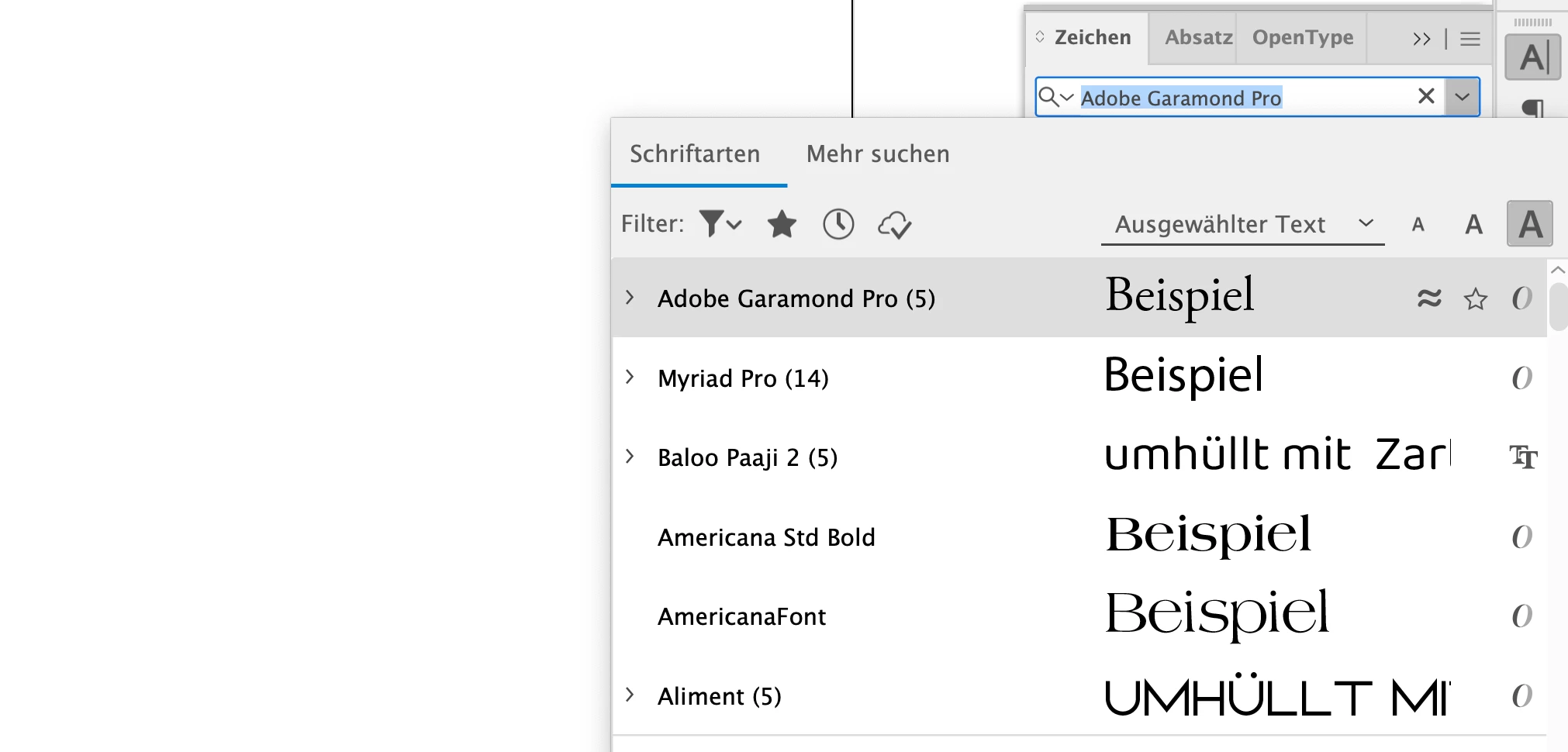Switch to the Mehr suchen tab
Viewport: 1568px width, 752px height.
(x=878, y=154)
